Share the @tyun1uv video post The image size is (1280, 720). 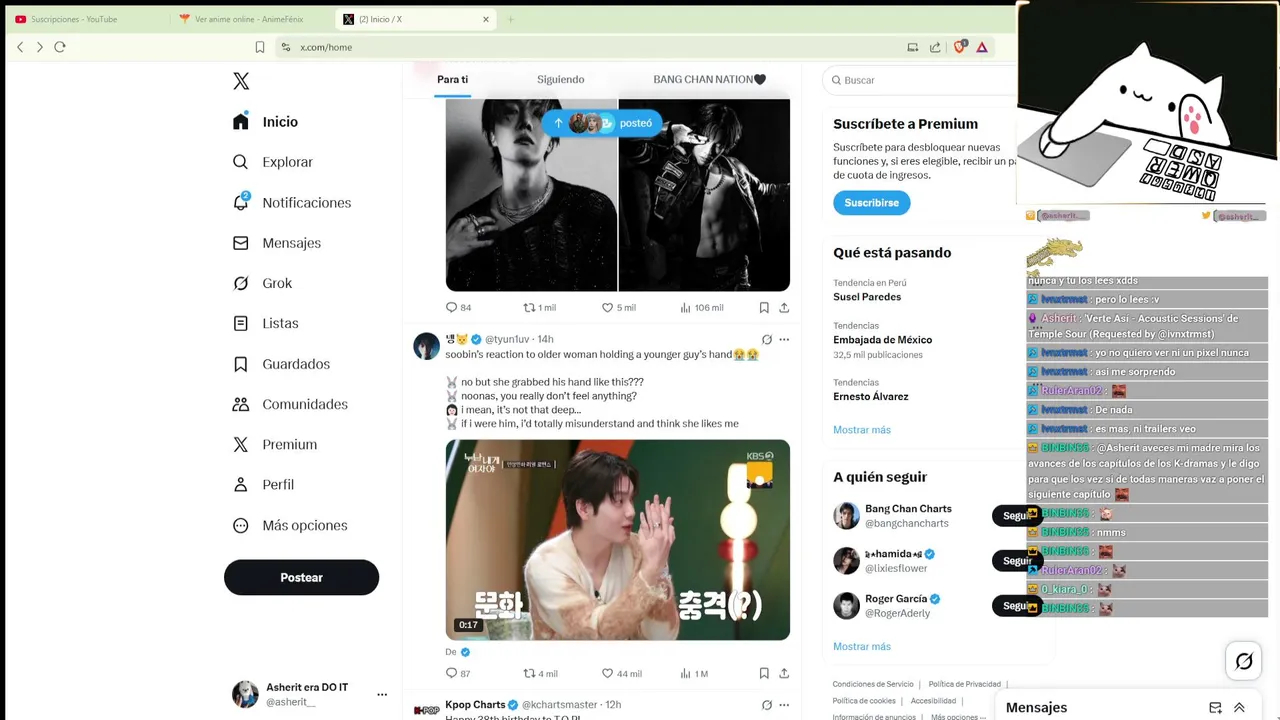point(784,674)
